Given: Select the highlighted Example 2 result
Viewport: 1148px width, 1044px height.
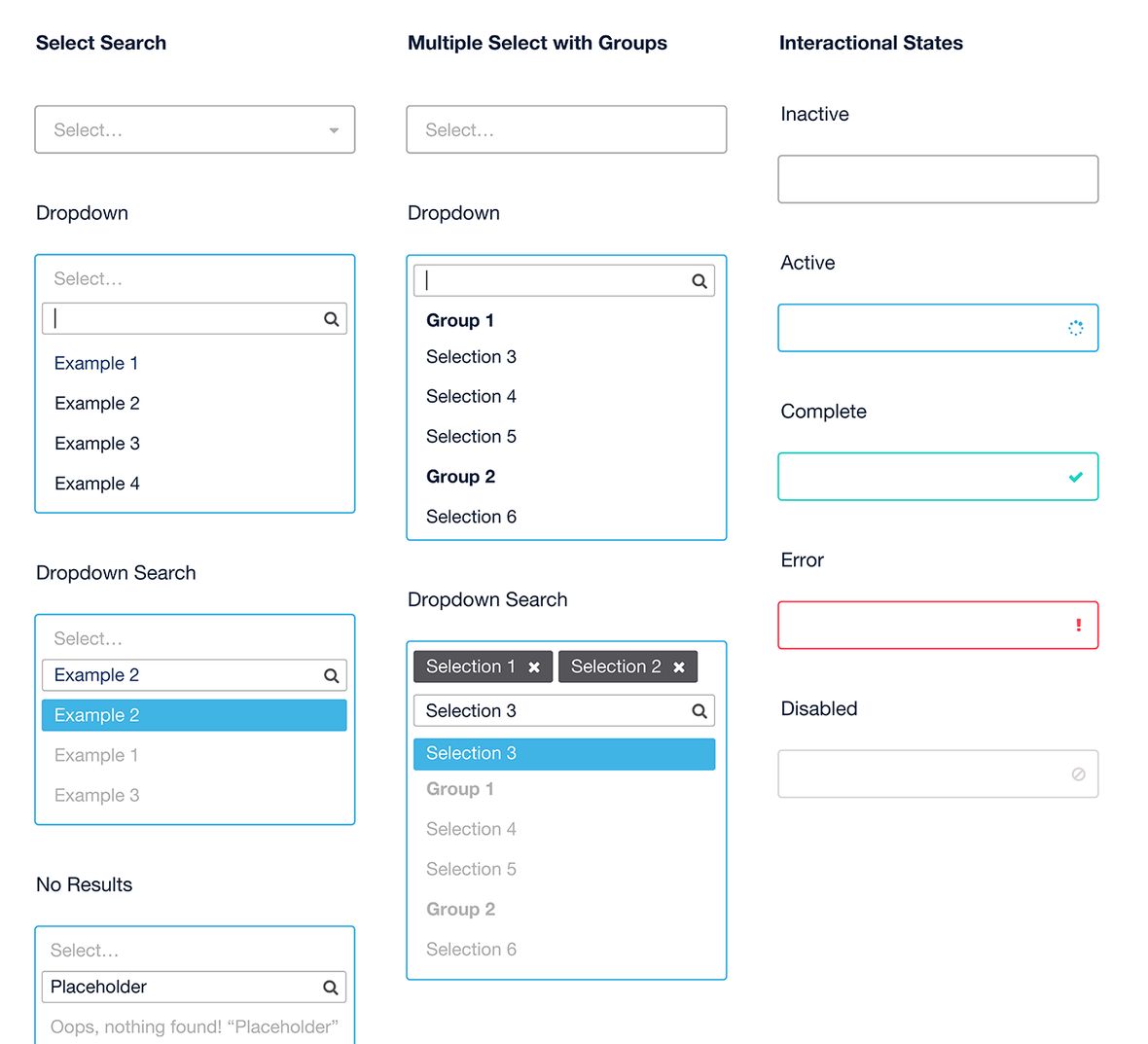Looking at the screenshot, I should tap(194, 715).
